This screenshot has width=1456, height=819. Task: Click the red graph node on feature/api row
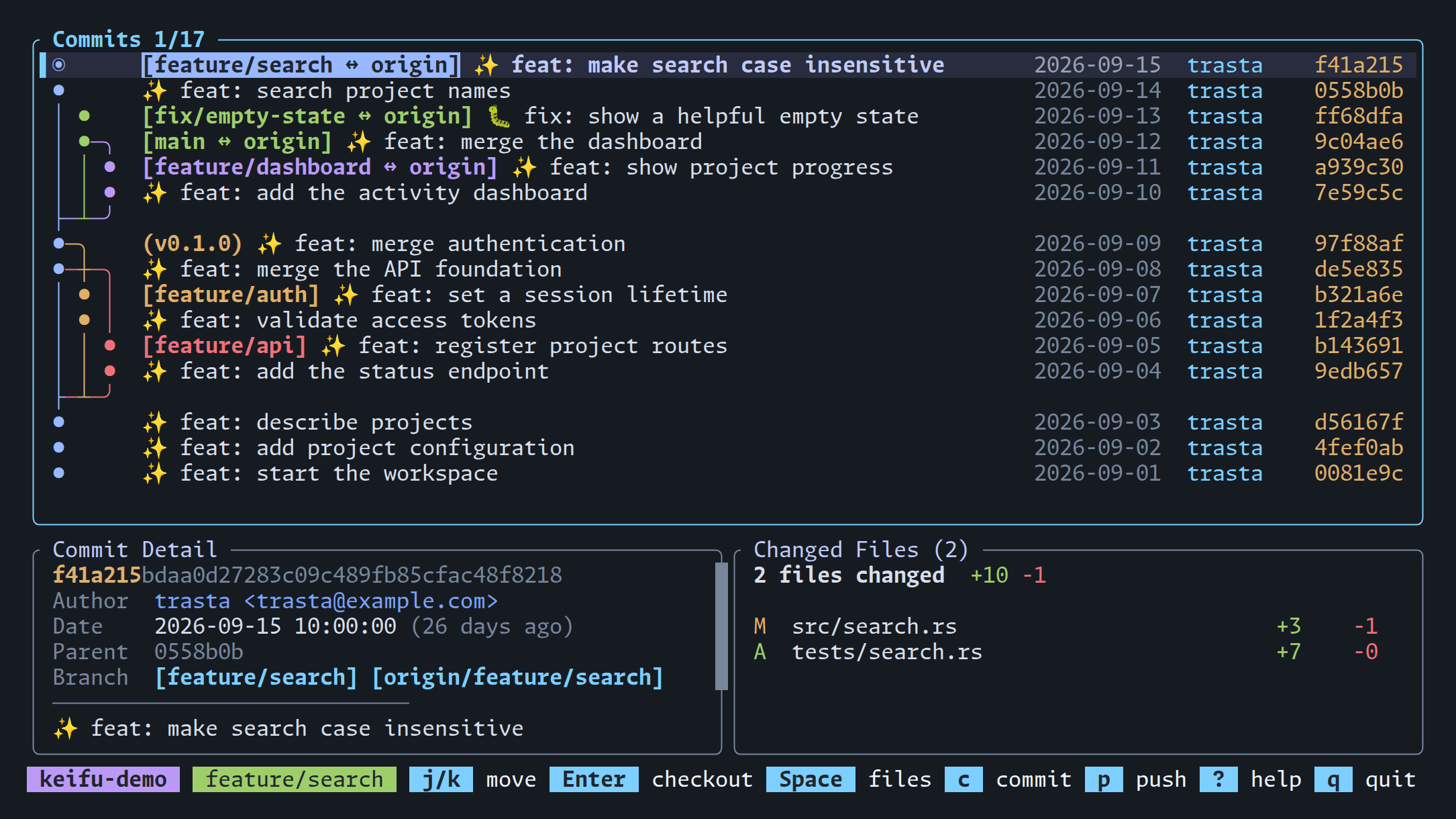pos(110,346)
